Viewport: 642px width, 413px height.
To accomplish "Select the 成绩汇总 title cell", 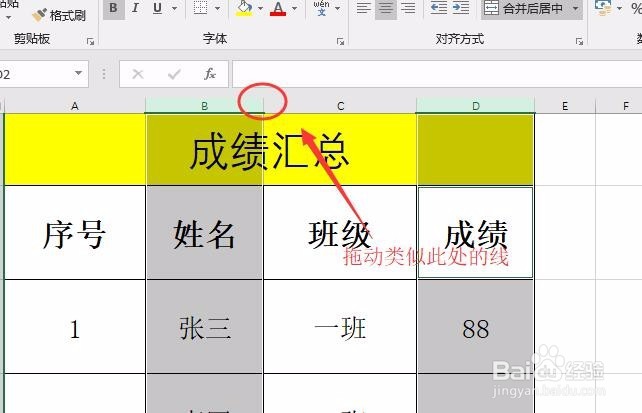I will click(x=269, y=150).
